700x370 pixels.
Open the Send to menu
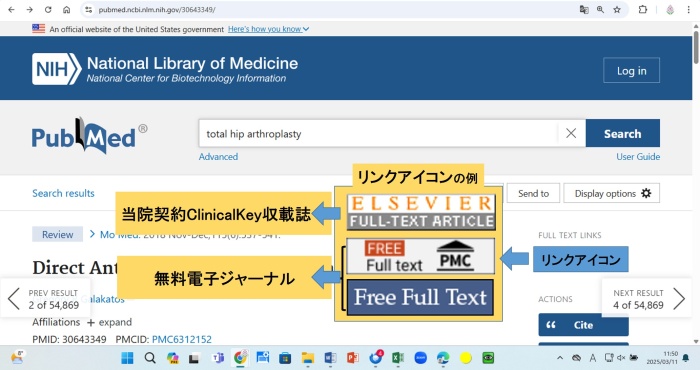click(x=533, y=193)
